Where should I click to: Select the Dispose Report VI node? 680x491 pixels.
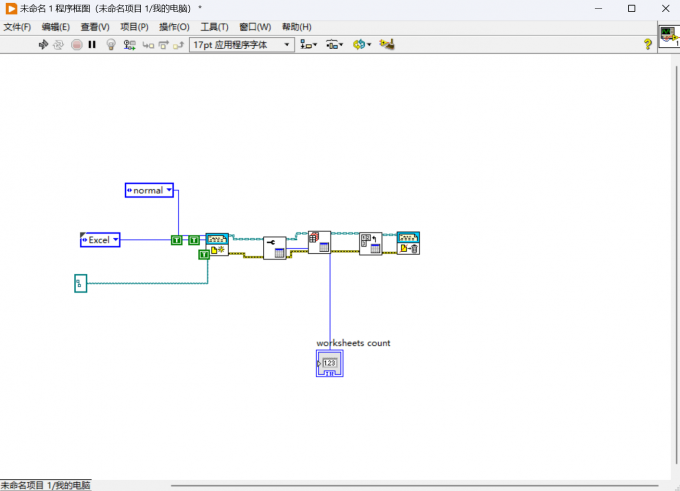pyautogui.click(x=409, y=243)
